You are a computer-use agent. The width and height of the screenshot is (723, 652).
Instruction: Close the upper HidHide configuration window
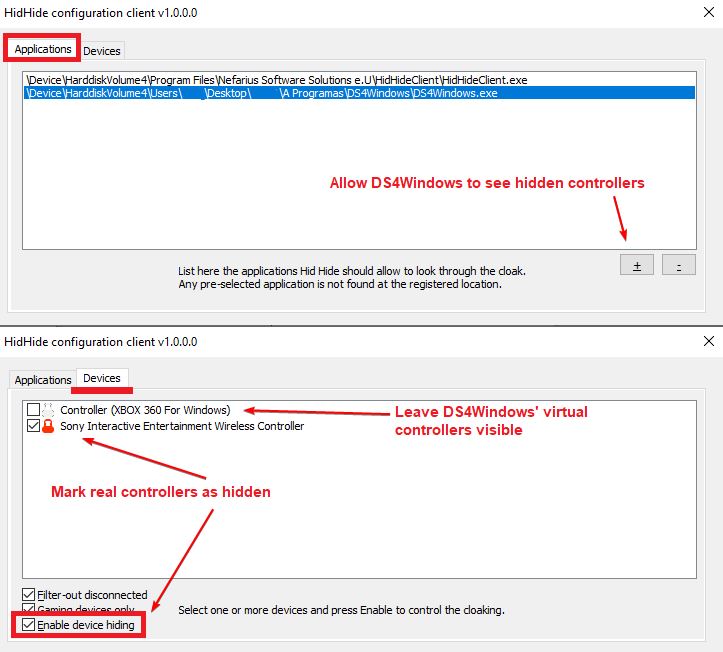click(x=709, y=12)
